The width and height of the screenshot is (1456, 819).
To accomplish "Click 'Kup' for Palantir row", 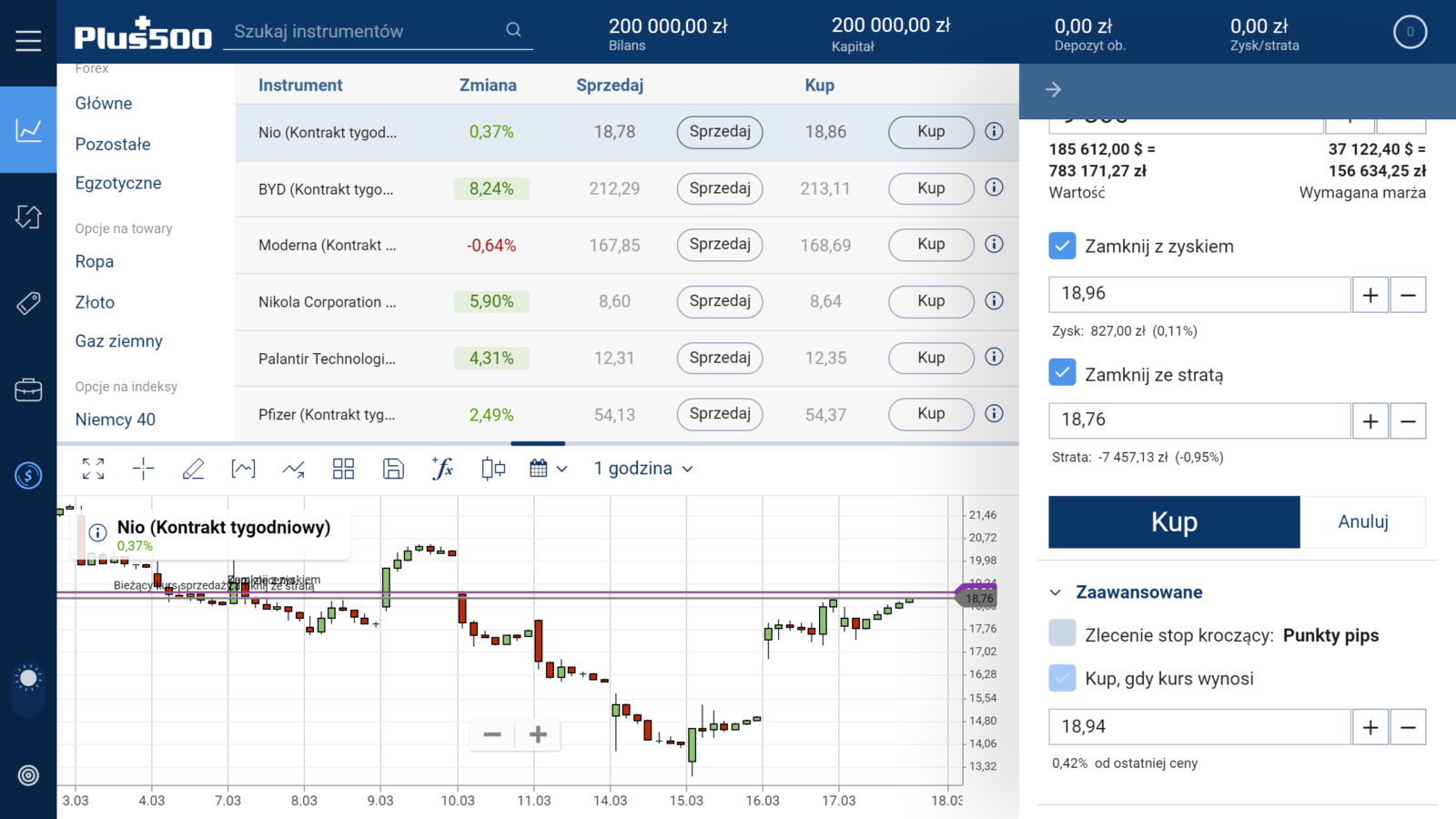I will tap(931, 358).
